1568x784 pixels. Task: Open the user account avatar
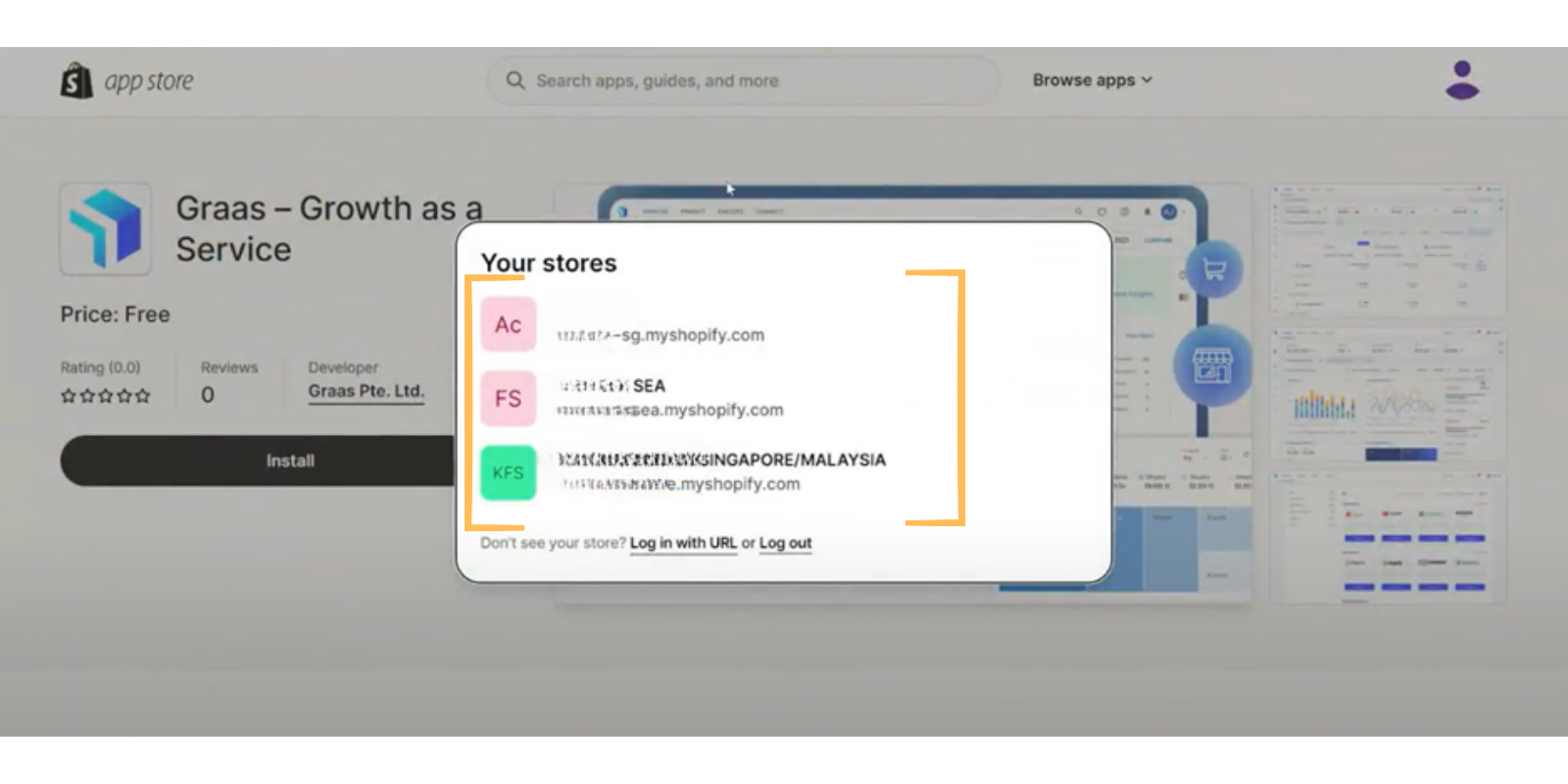pyautogui.click(x=1462, y=80)
